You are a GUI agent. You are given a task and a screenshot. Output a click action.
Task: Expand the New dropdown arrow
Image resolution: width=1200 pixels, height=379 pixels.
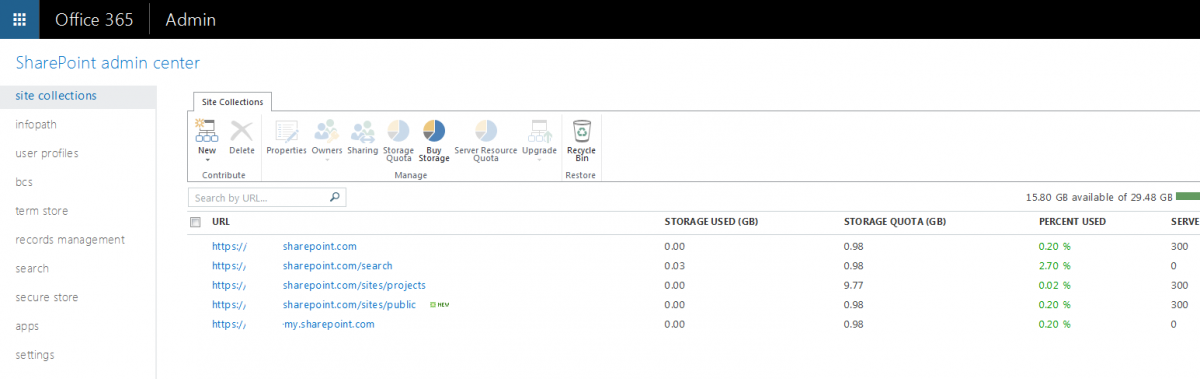tap(207, 159)
